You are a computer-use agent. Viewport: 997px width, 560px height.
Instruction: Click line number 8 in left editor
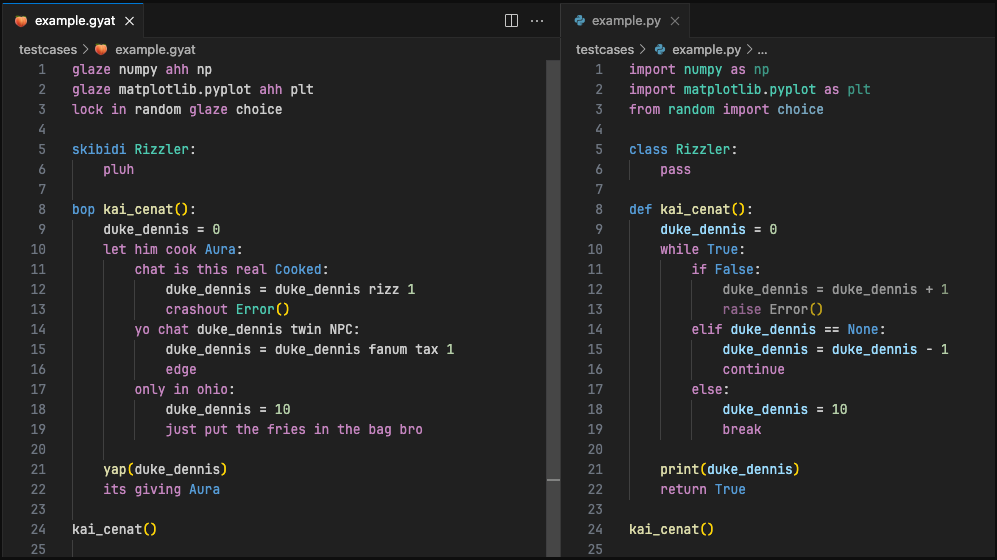[42, 209]
